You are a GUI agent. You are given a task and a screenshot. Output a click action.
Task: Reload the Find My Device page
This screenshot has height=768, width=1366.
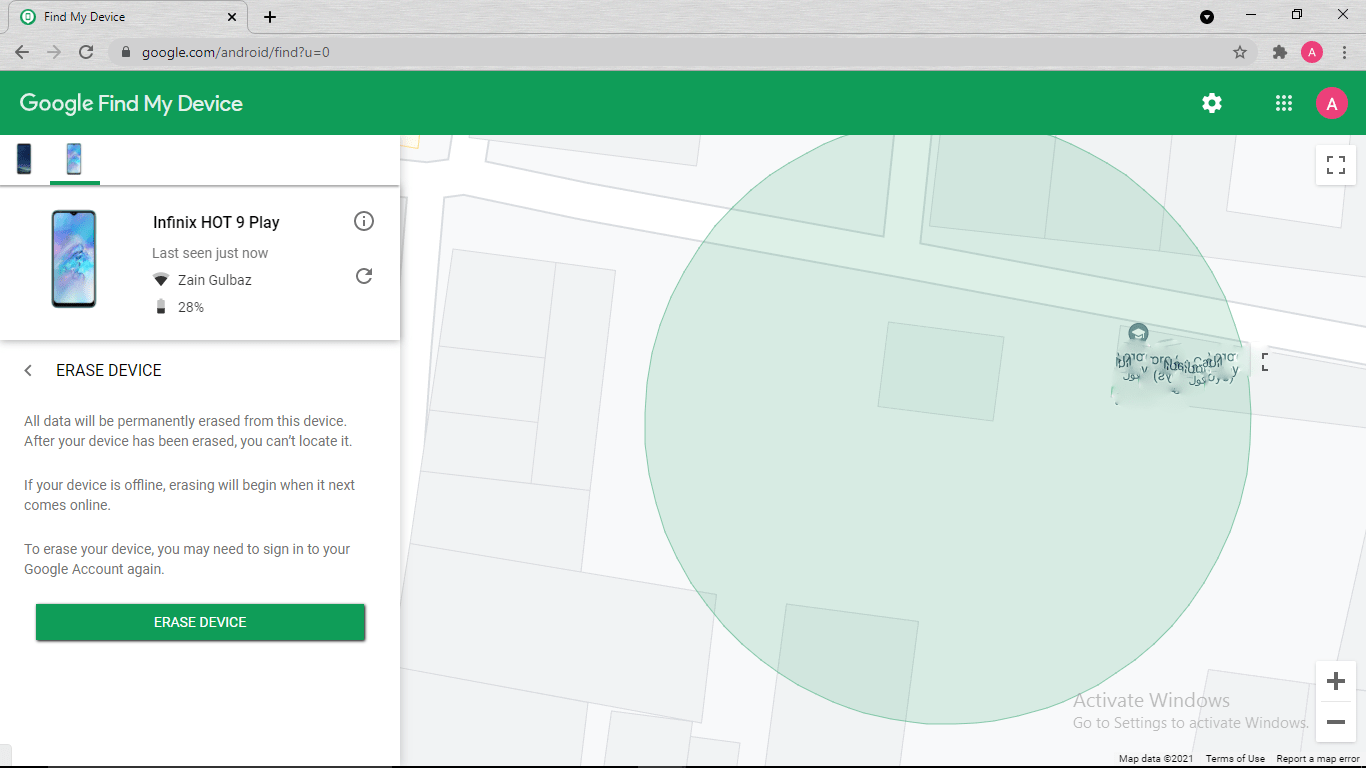[x=87, y=52]
